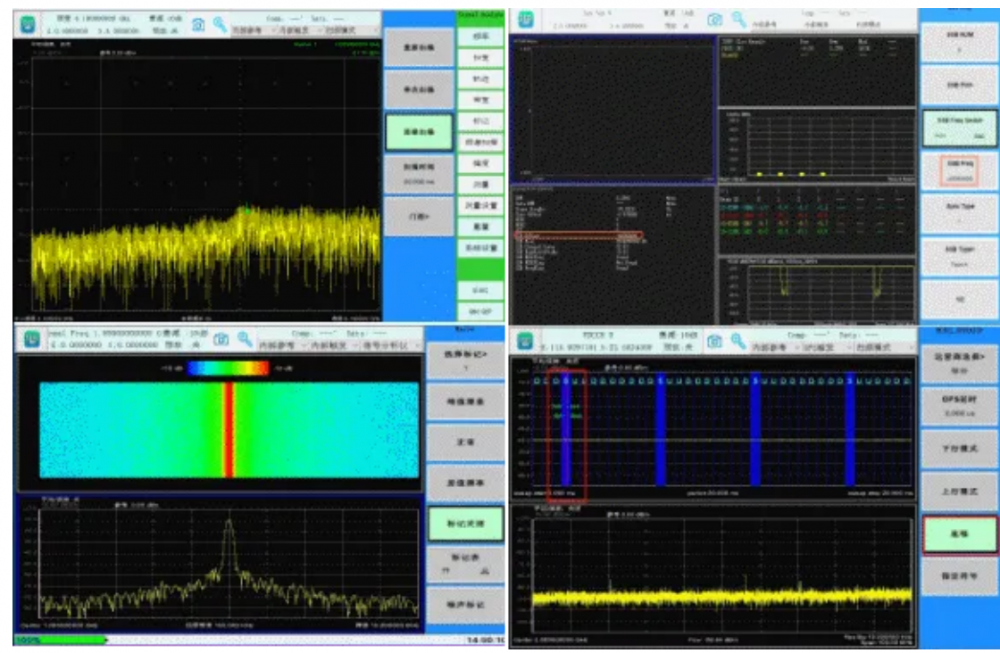Image resolution: width=1000 pixels, height=653 pixels.
Task: Click the rainbow color scale above the spectrogram
Action: point(228,368)
